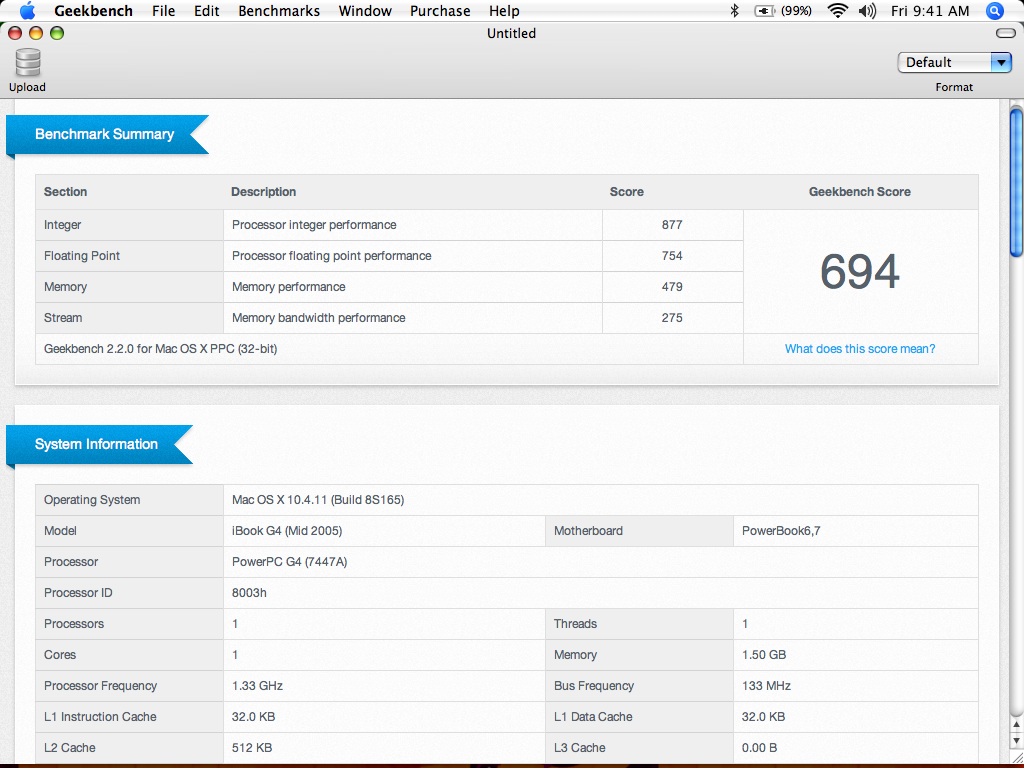This screenshot has width=1024, height=768.
Task: Click the 'L1 Instruction Cache' row label
Action: point(100,716)
